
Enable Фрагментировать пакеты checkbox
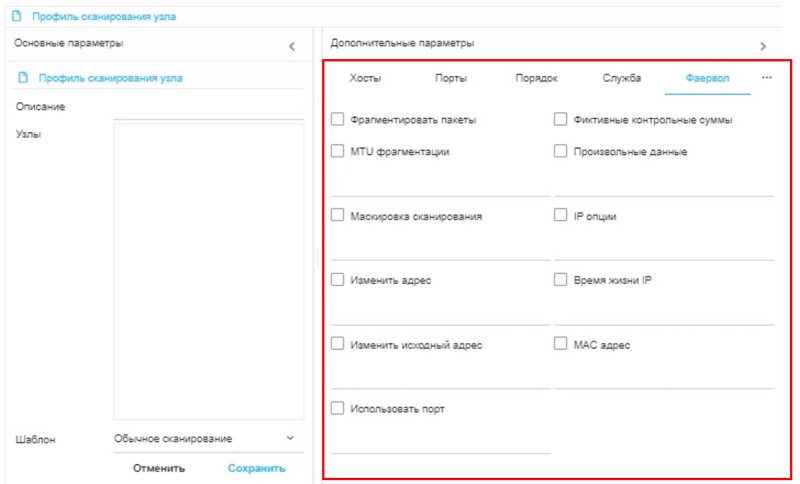(x=338, y=120)
